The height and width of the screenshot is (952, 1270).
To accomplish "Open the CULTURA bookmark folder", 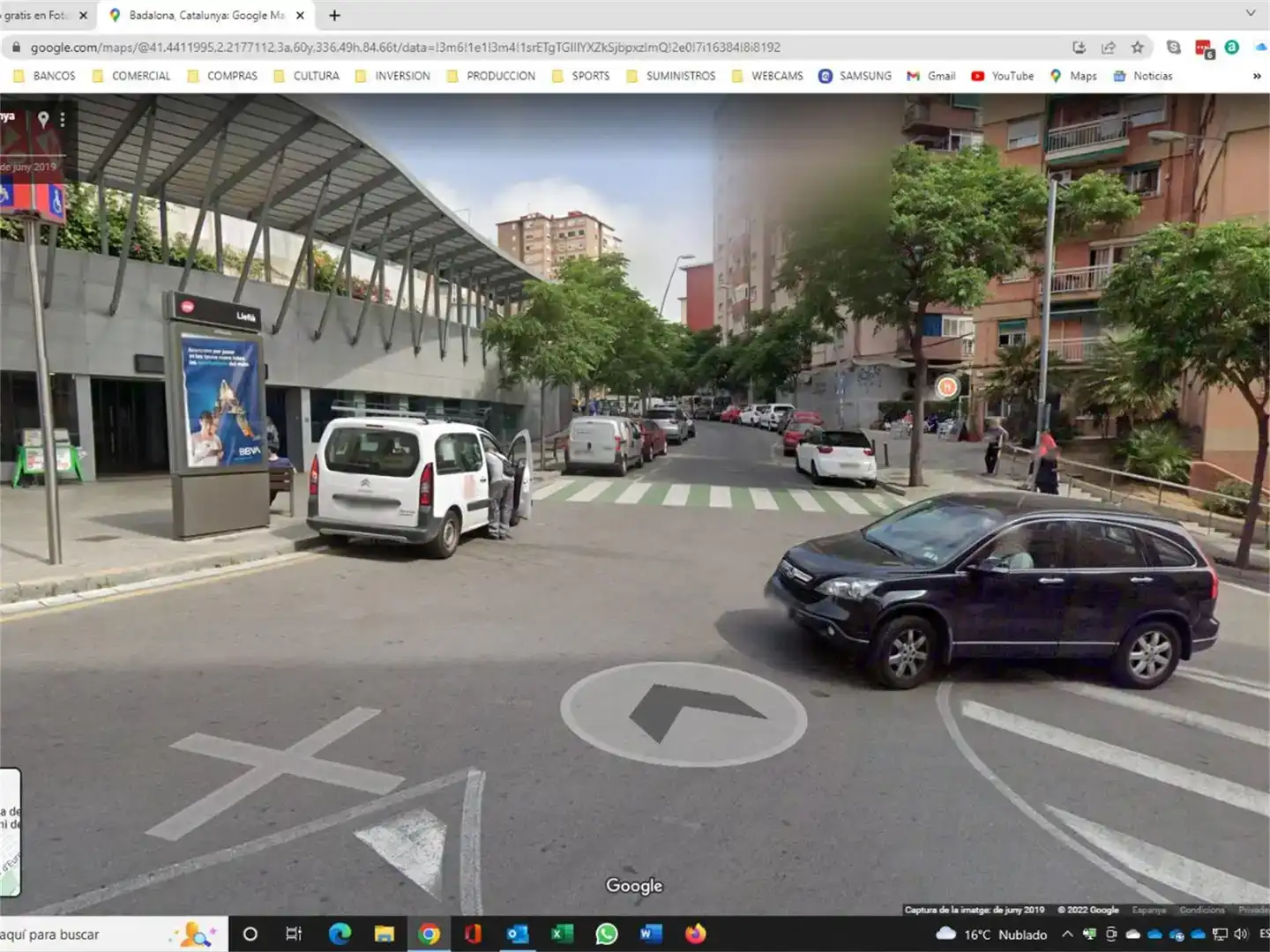I will click(x=307, y=77).
